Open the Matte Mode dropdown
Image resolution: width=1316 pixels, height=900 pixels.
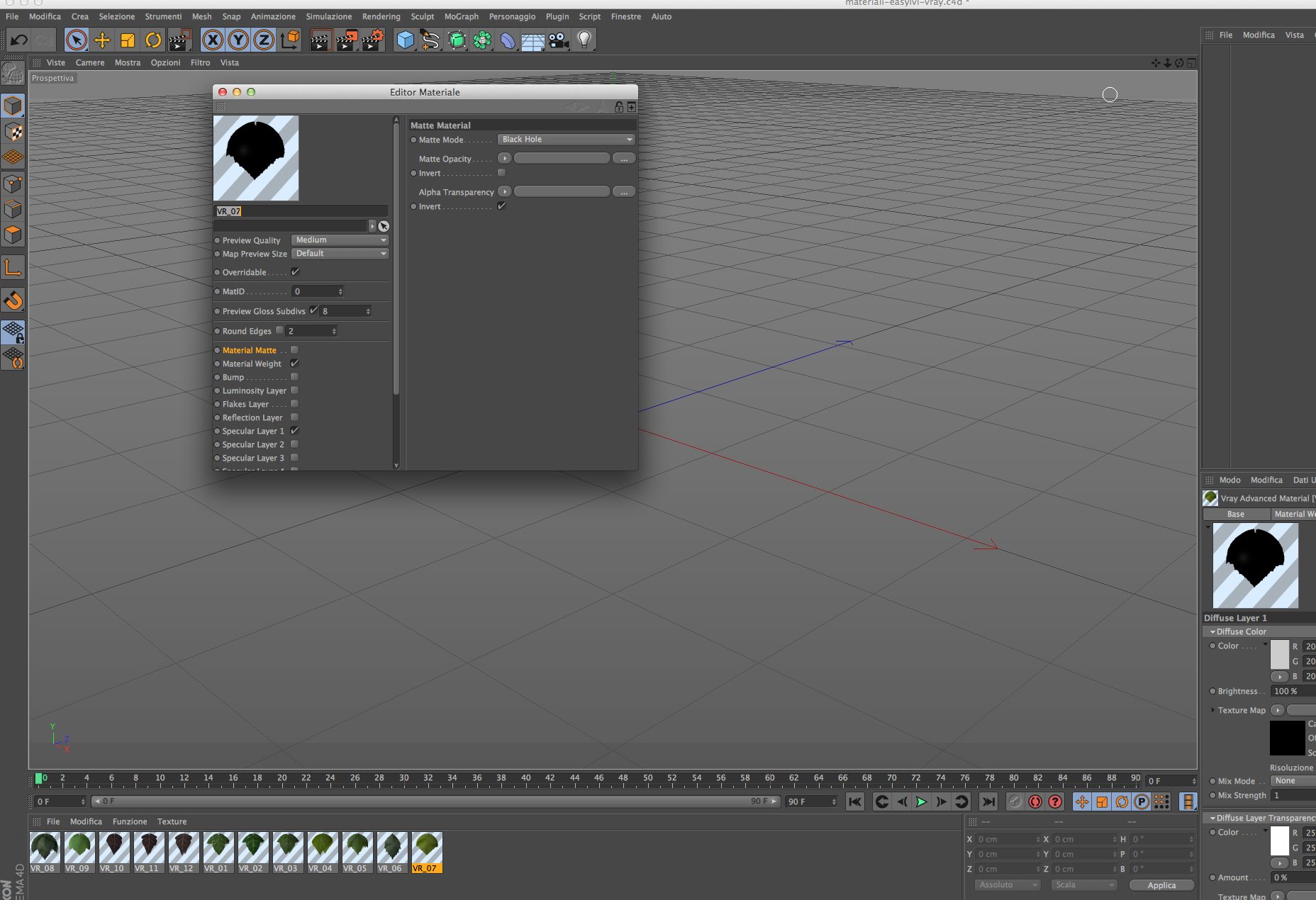566,140
